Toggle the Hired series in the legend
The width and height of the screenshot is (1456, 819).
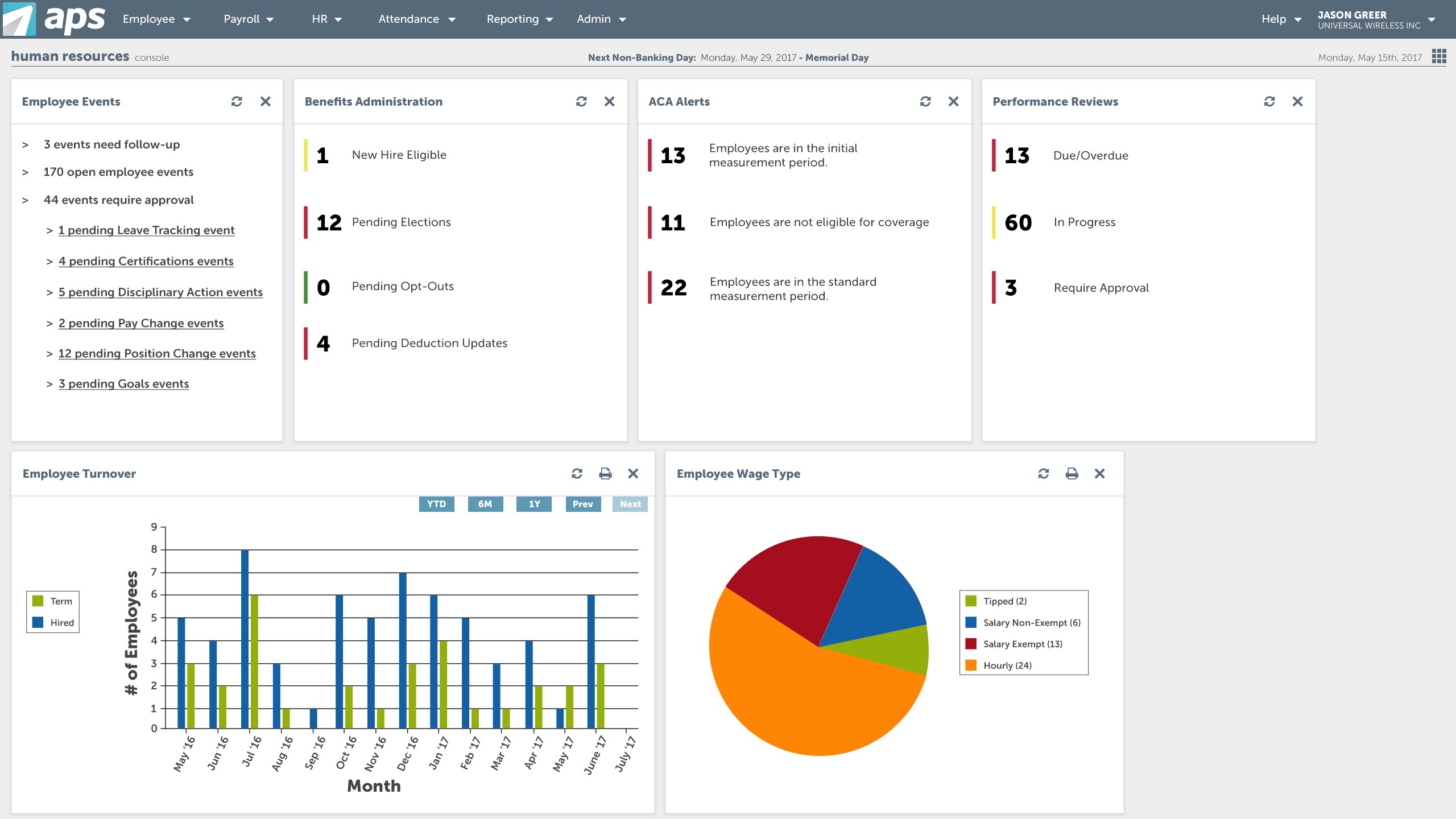click(x=53, y=623)
